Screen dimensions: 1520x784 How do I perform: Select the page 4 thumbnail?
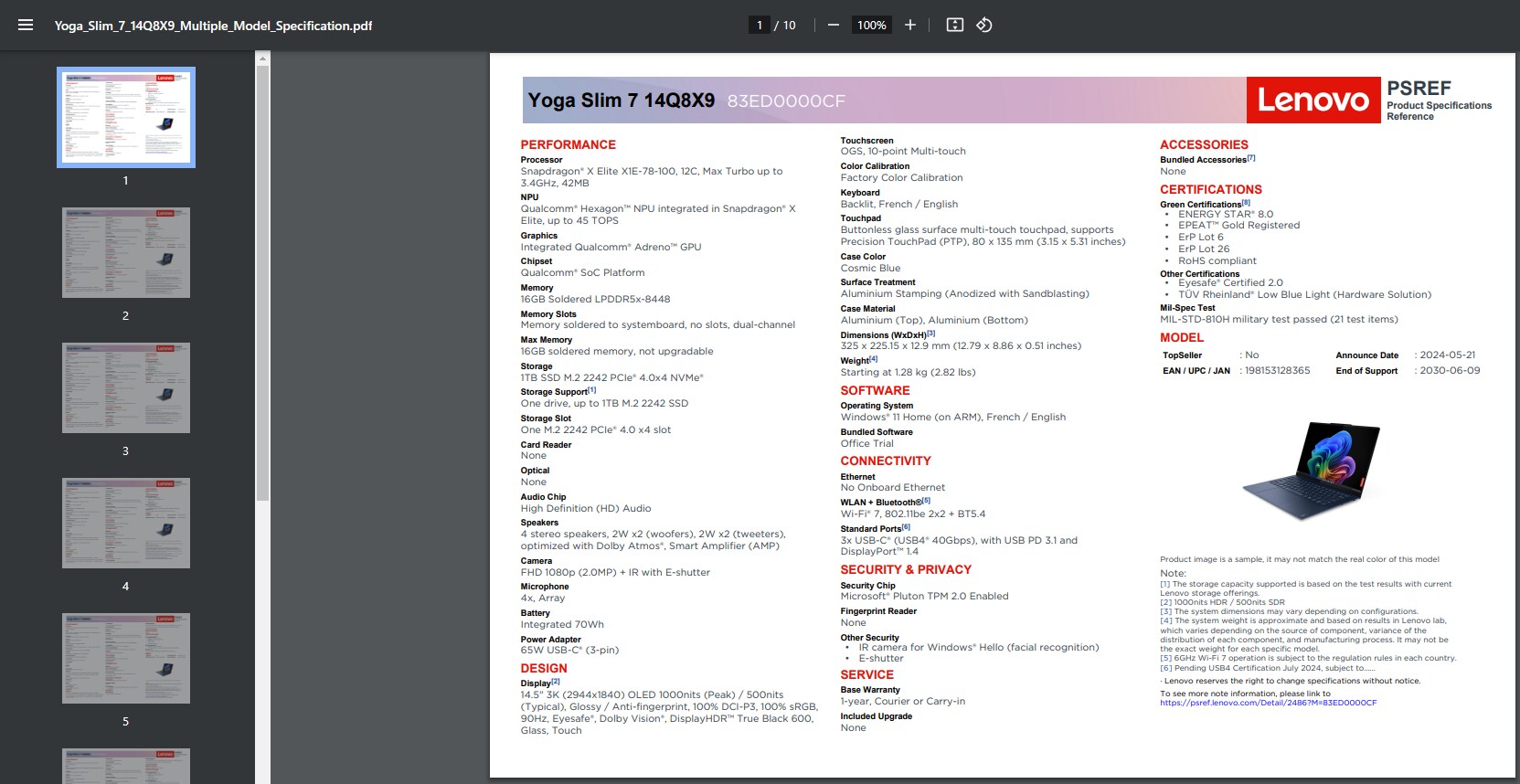click(x=126, y=523)
